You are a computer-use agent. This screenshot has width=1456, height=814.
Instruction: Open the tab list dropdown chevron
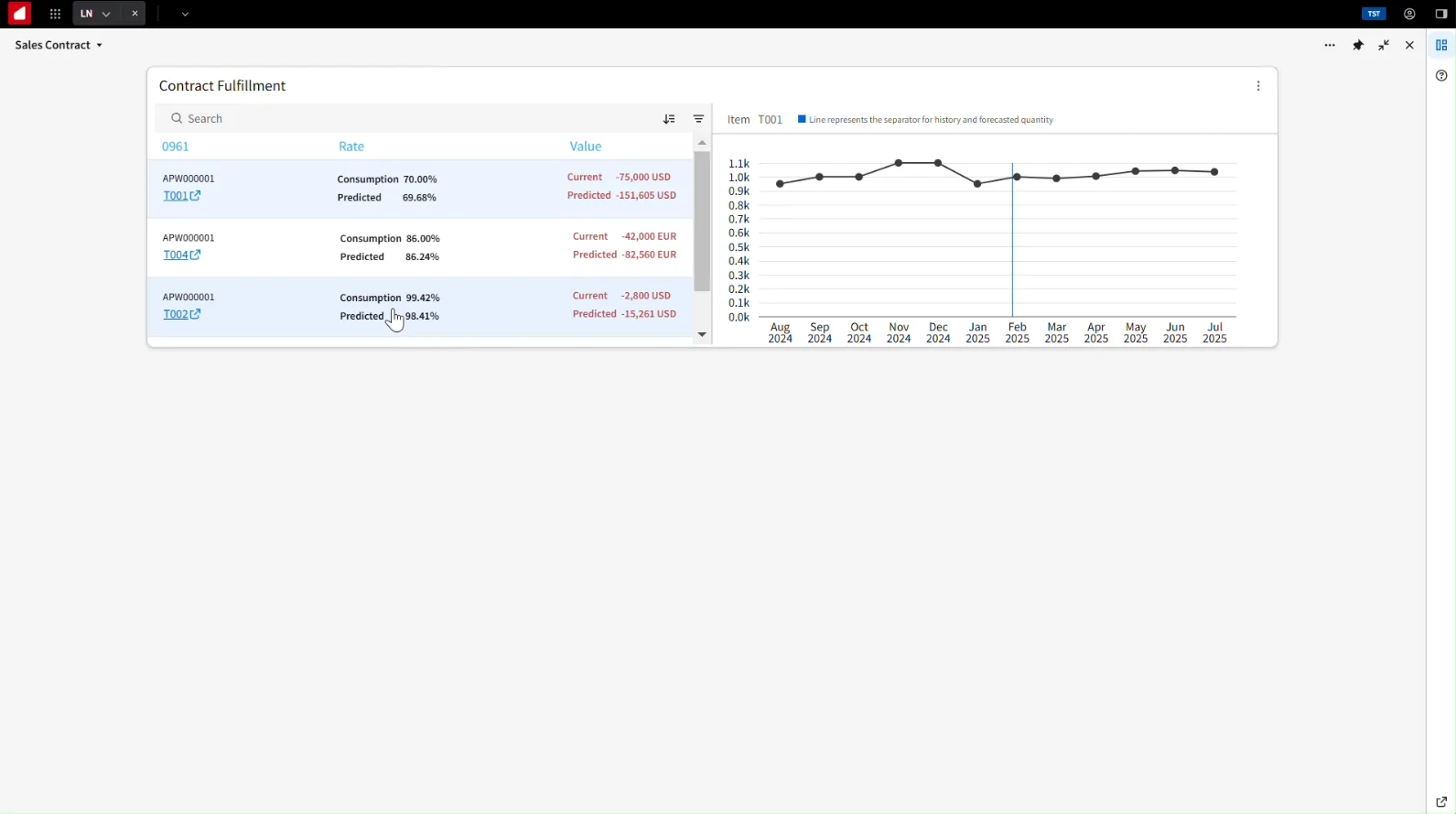[x=186, y=15]
